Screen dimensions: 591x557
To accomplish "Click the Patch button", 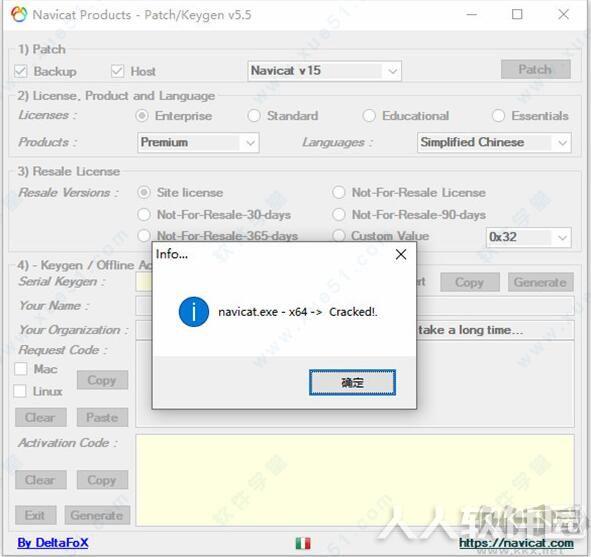I will (x=535, y=69).
